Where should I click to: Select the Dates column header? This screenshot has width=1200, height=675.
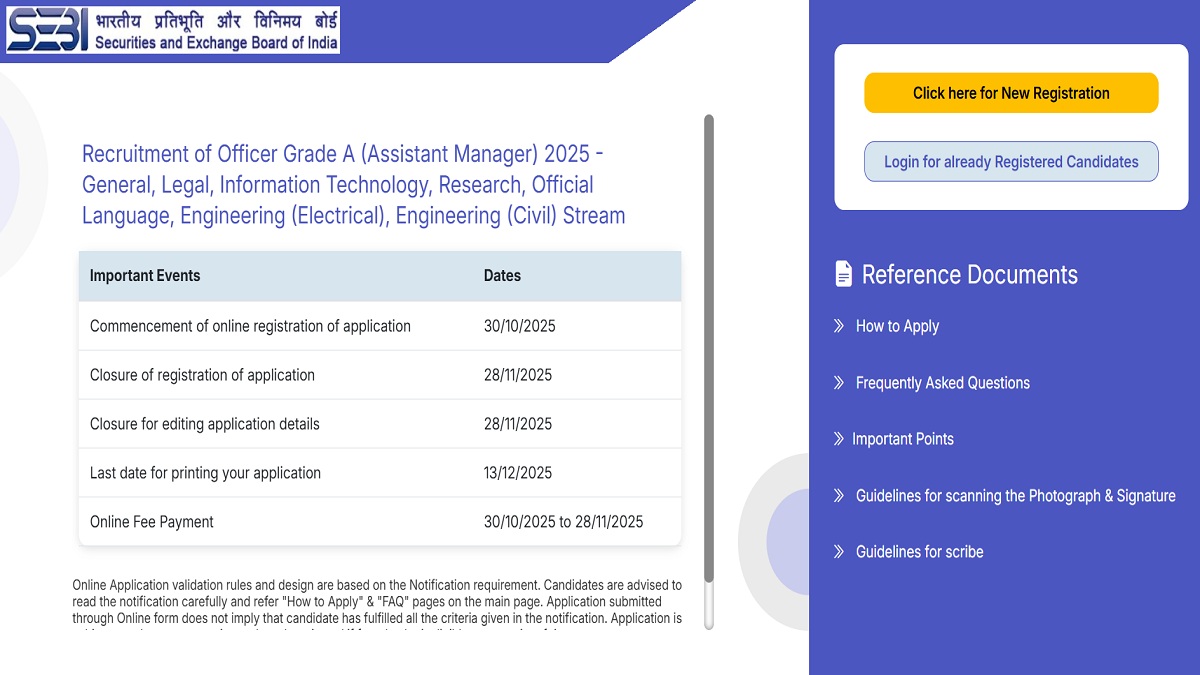coord(502,276)
